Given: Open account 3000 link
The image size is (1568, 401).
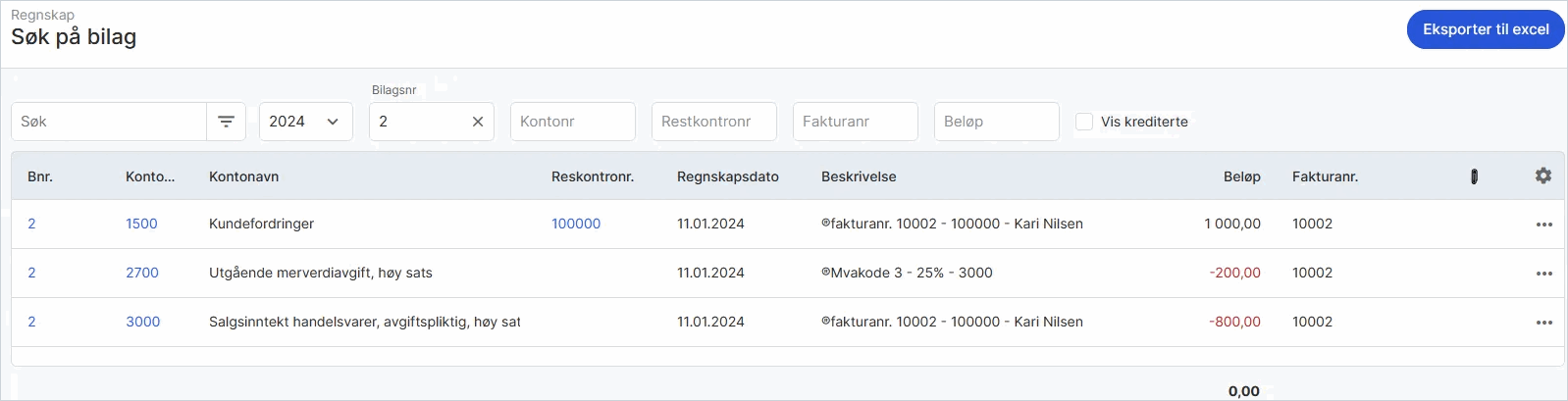Looking at the screenshot, I should click(x=142, y=322).
